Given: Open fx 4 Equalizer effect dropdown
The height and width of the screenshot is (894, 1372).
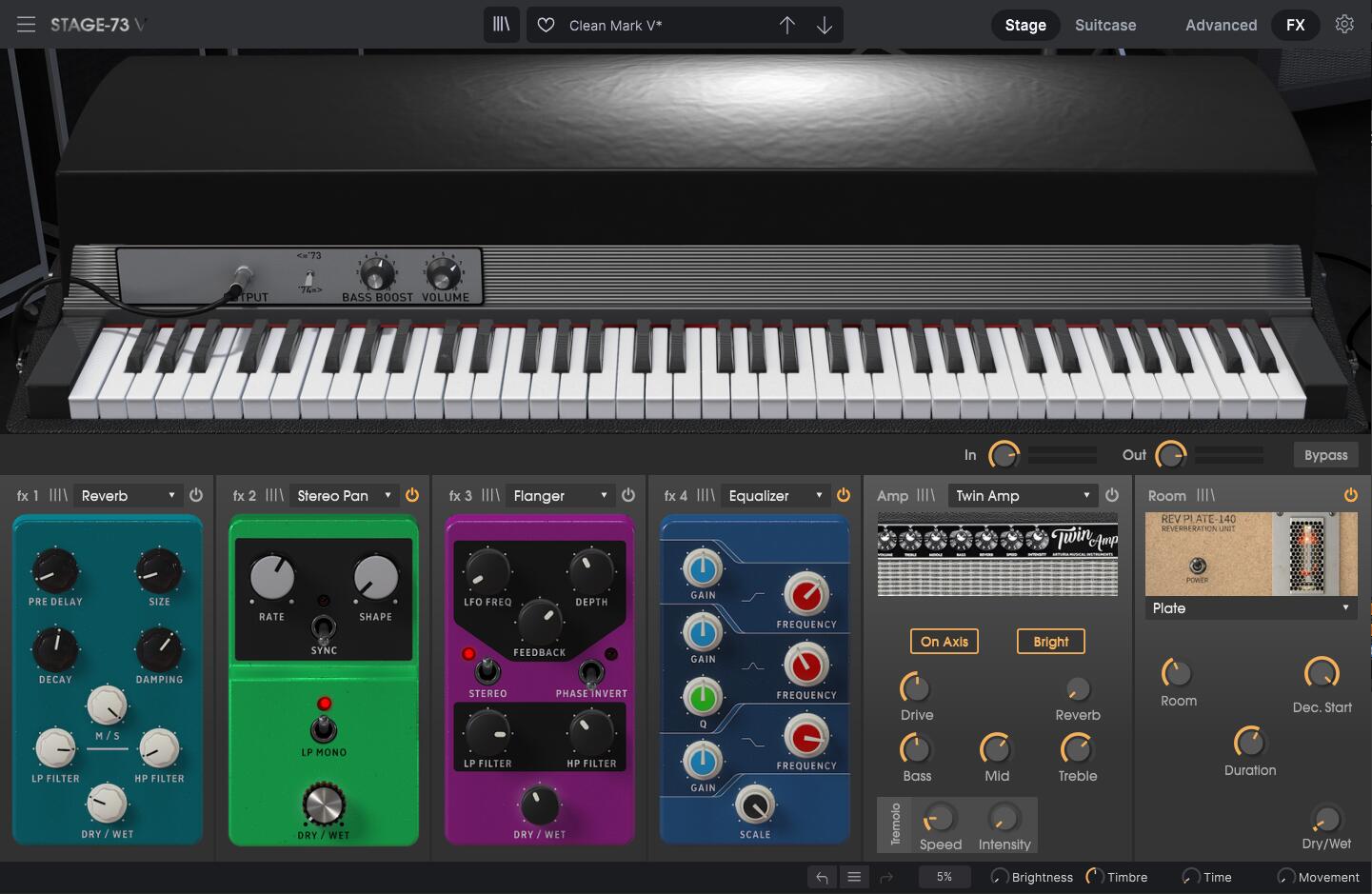Looking at the screenshot, I should pos(775,495).
